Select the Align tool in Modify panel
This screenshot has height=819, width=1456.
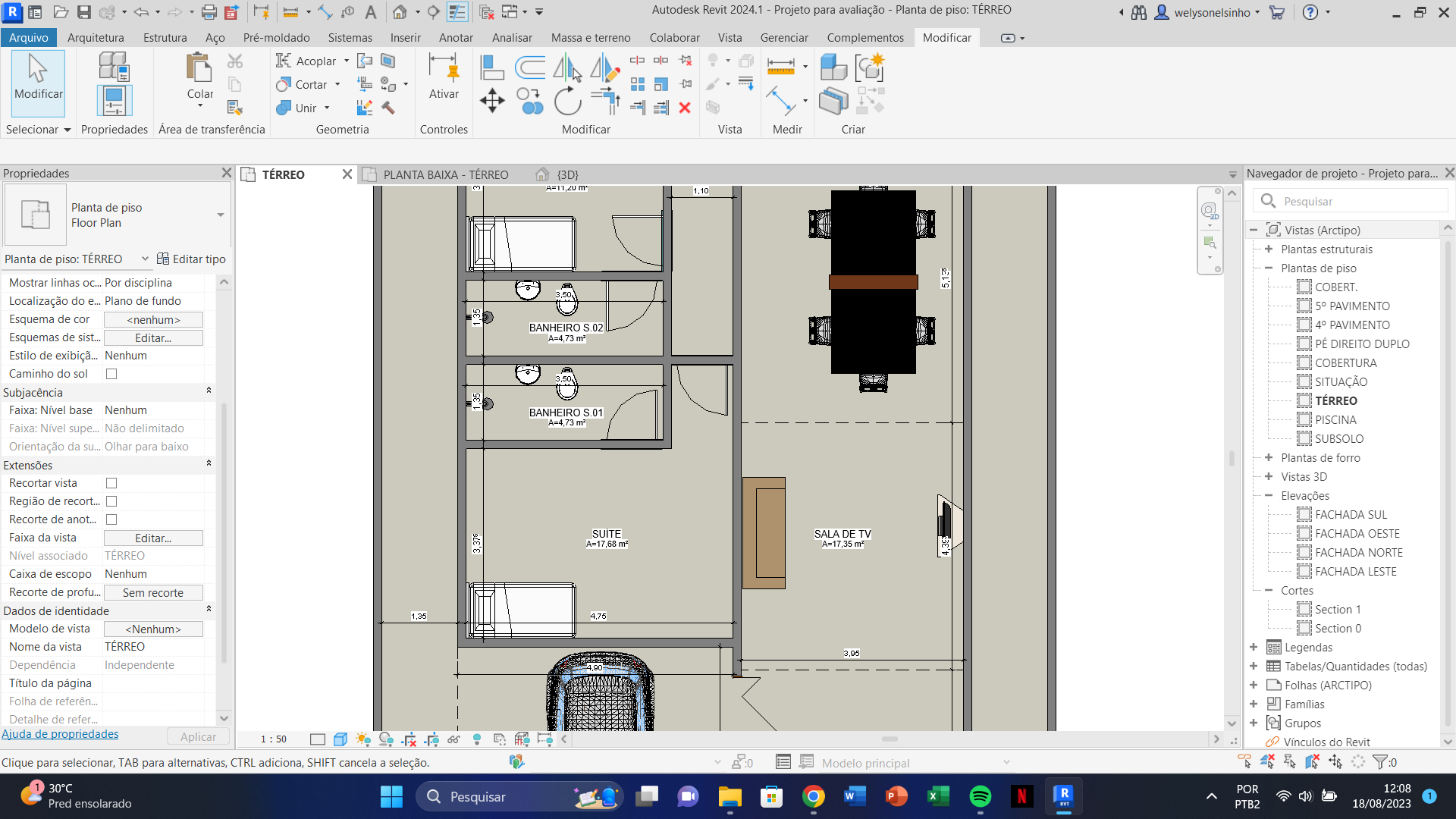(x=492, y=67)
